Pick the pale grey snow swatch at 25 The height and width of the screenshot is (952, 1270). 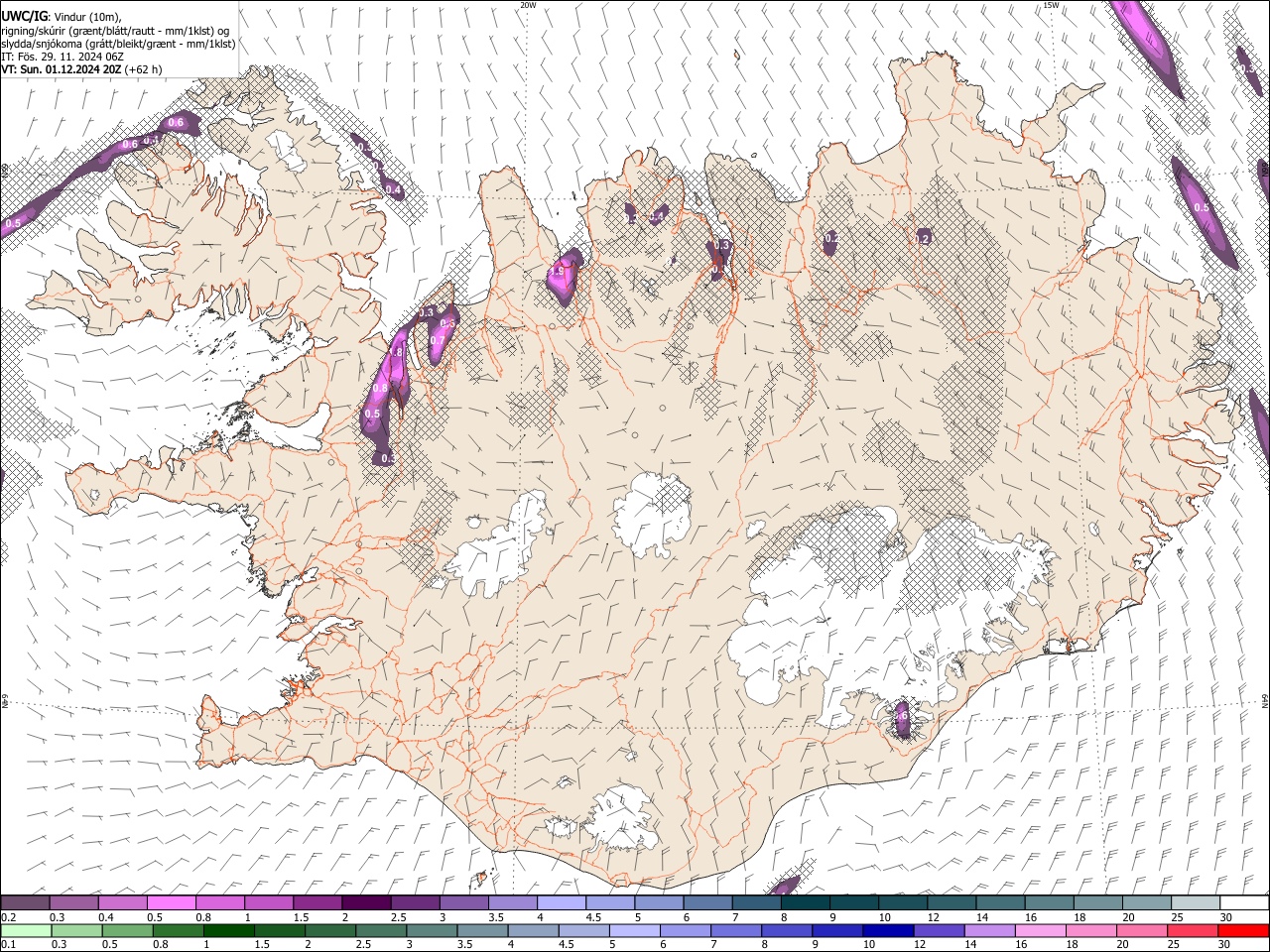[1196, 902]
